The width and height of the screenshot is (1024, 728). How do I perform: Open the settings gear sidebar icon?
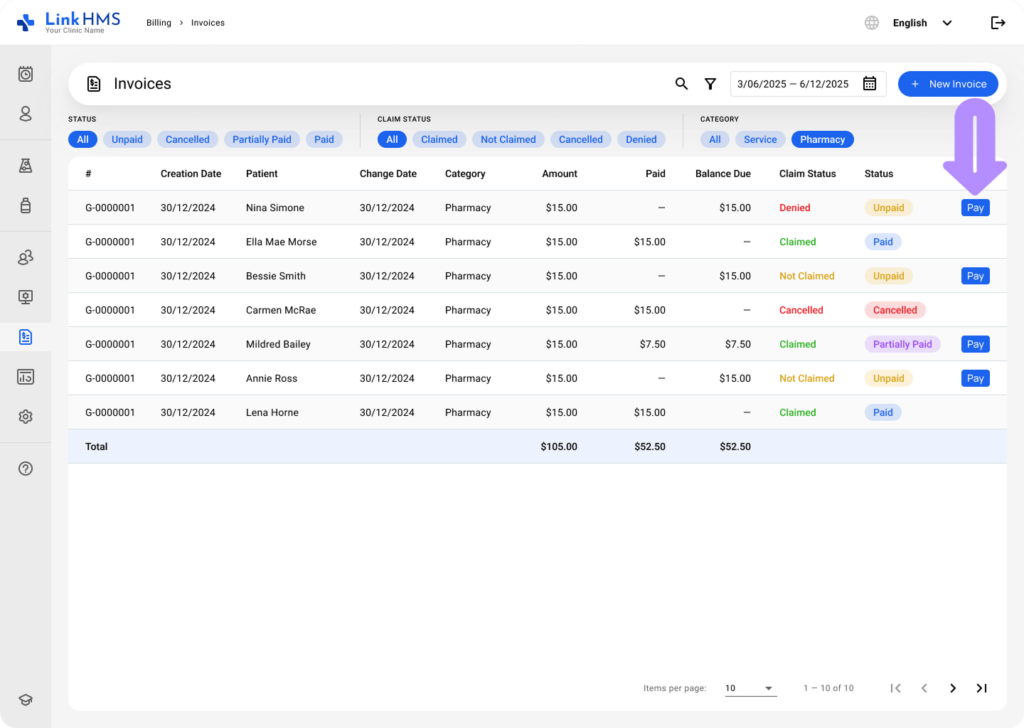point(25,417)
